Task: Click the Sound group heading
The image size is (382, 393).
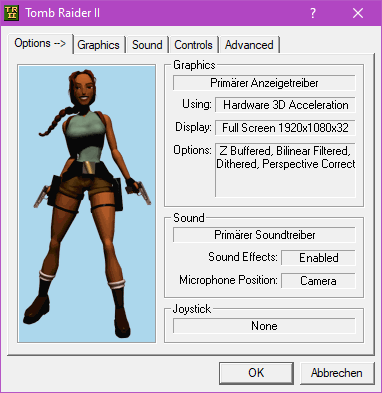Action: (x=189, y=218)
